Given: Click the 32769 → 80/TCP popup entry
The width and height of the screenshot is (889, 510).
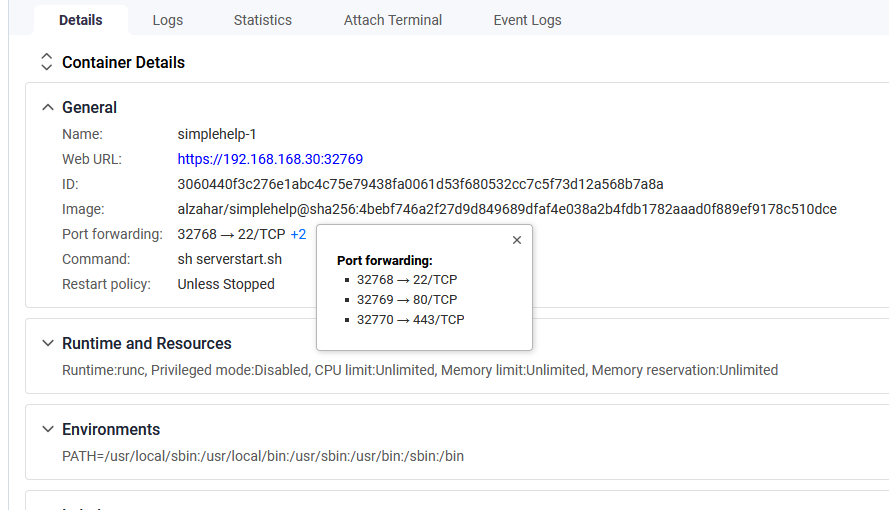Looking at the screenshot, I should click(x=407, y=300).
